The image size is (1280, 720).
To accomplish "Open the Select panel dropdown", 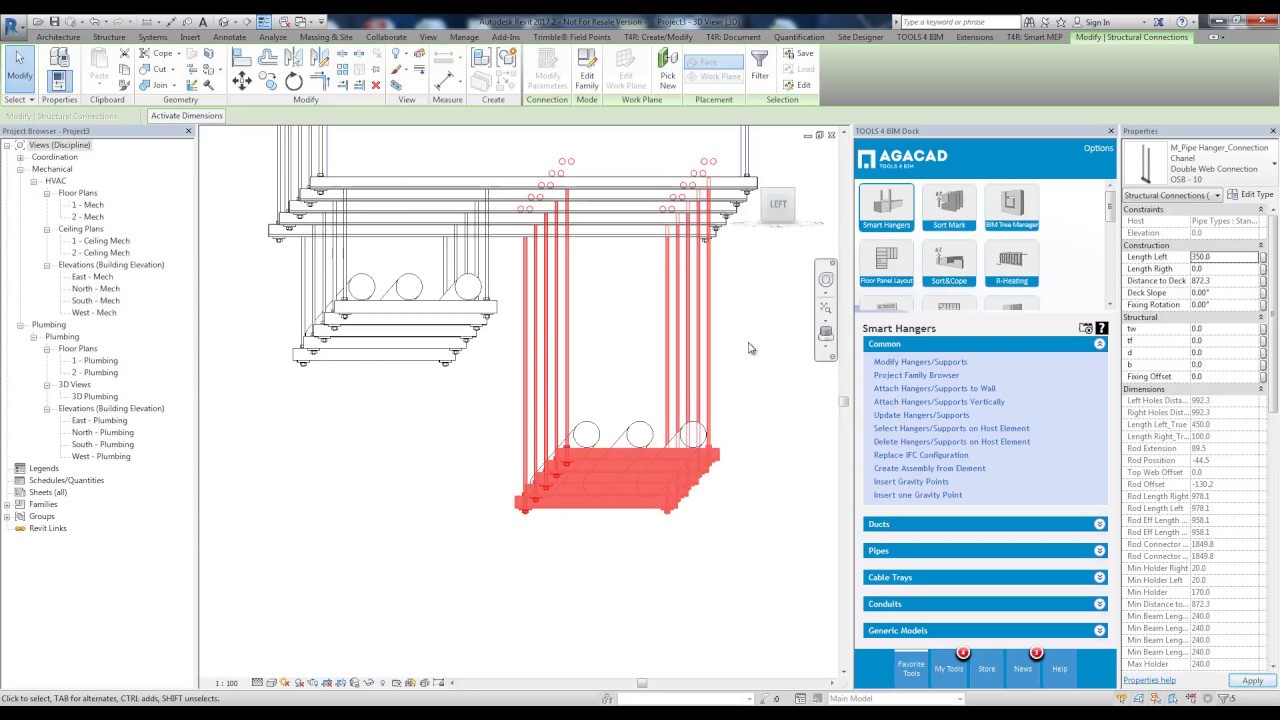I will point(20,100).
